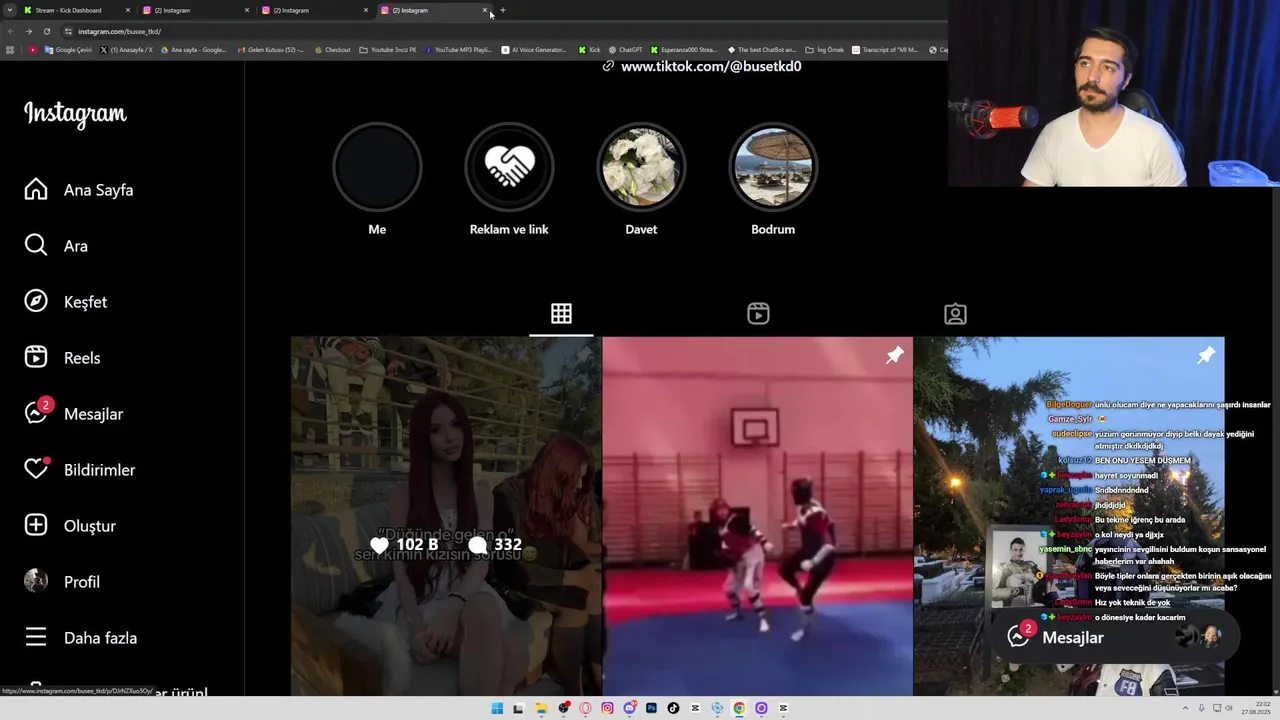Open Instagram app from taskbar

coord(607,708)
